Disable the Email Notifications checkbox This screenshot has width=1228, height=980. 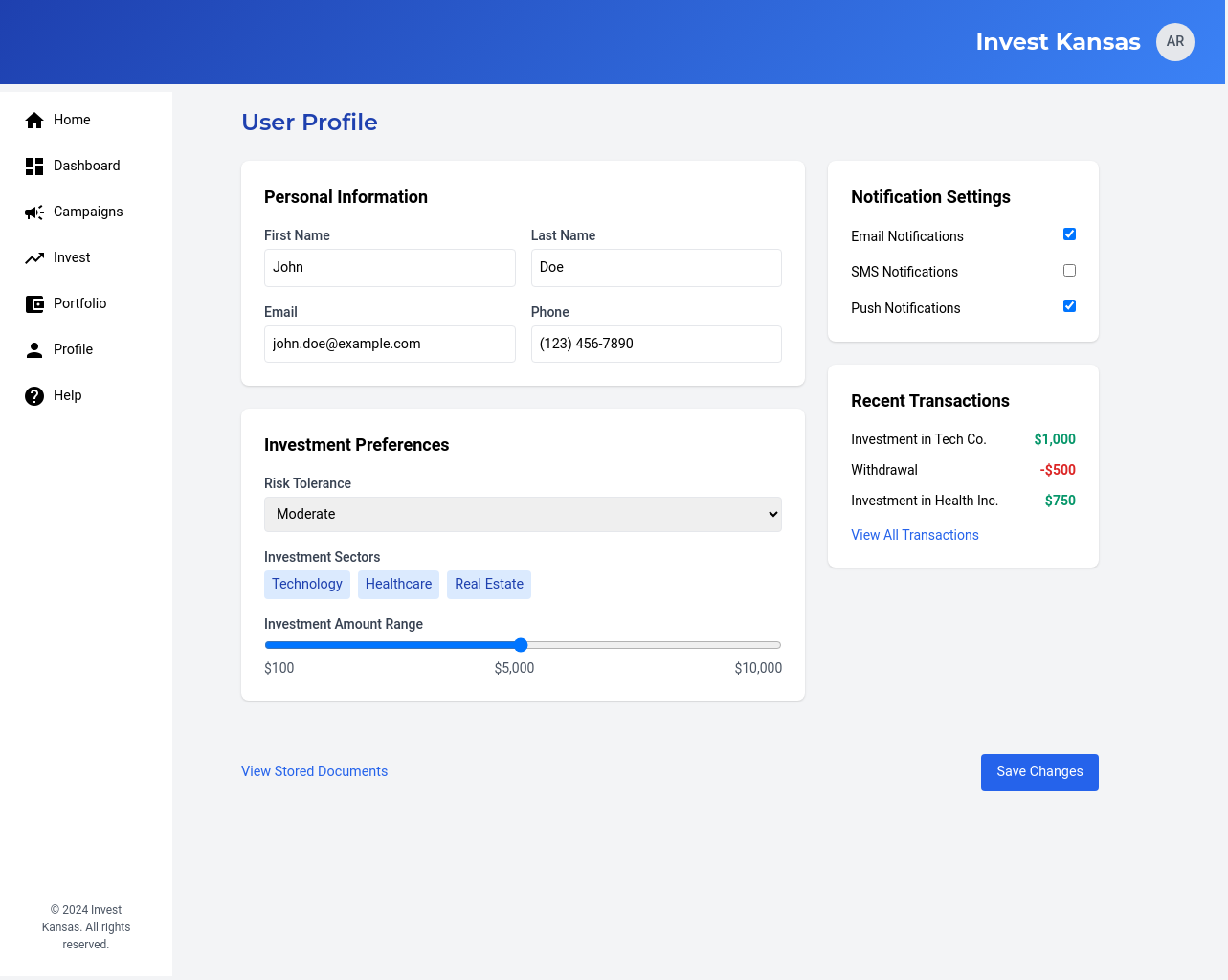coord(1069,234)
